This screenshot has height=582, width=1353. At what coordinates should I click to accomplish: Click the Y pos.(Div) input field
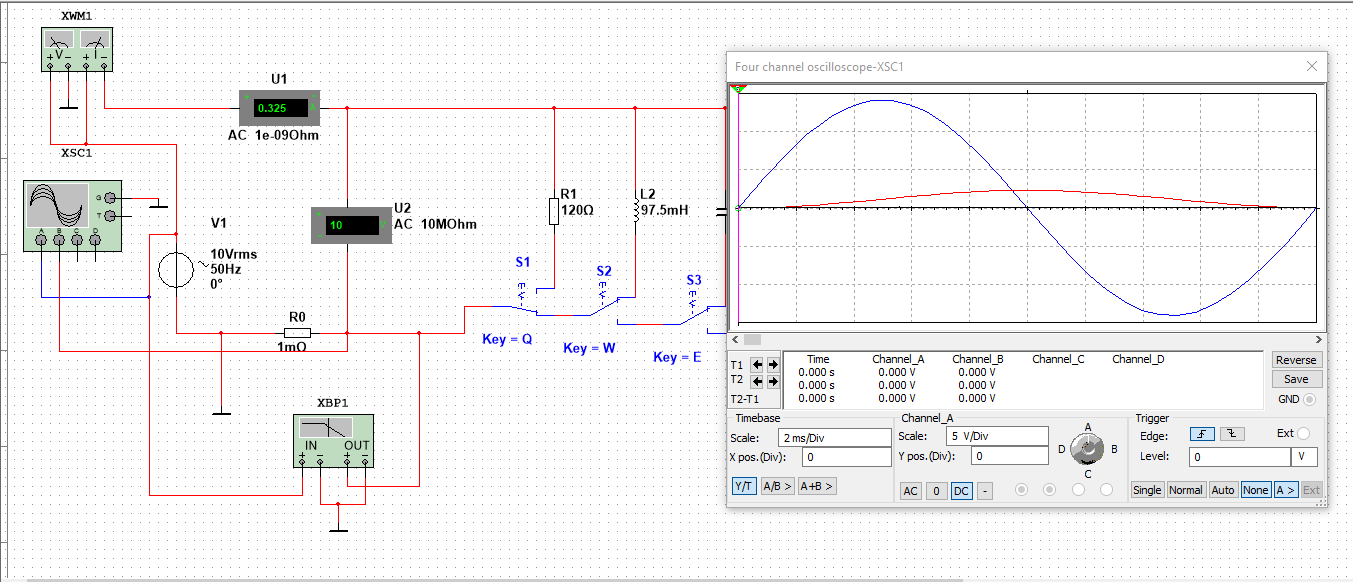tap(1009, 456)
